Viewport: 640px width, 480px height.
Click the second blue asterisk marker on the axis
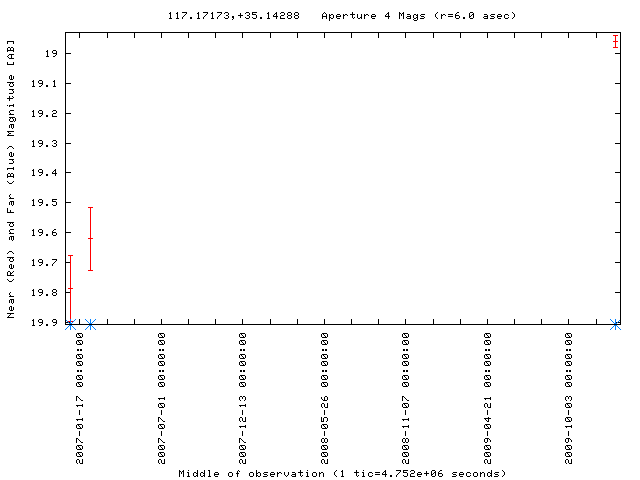[91, 325]
